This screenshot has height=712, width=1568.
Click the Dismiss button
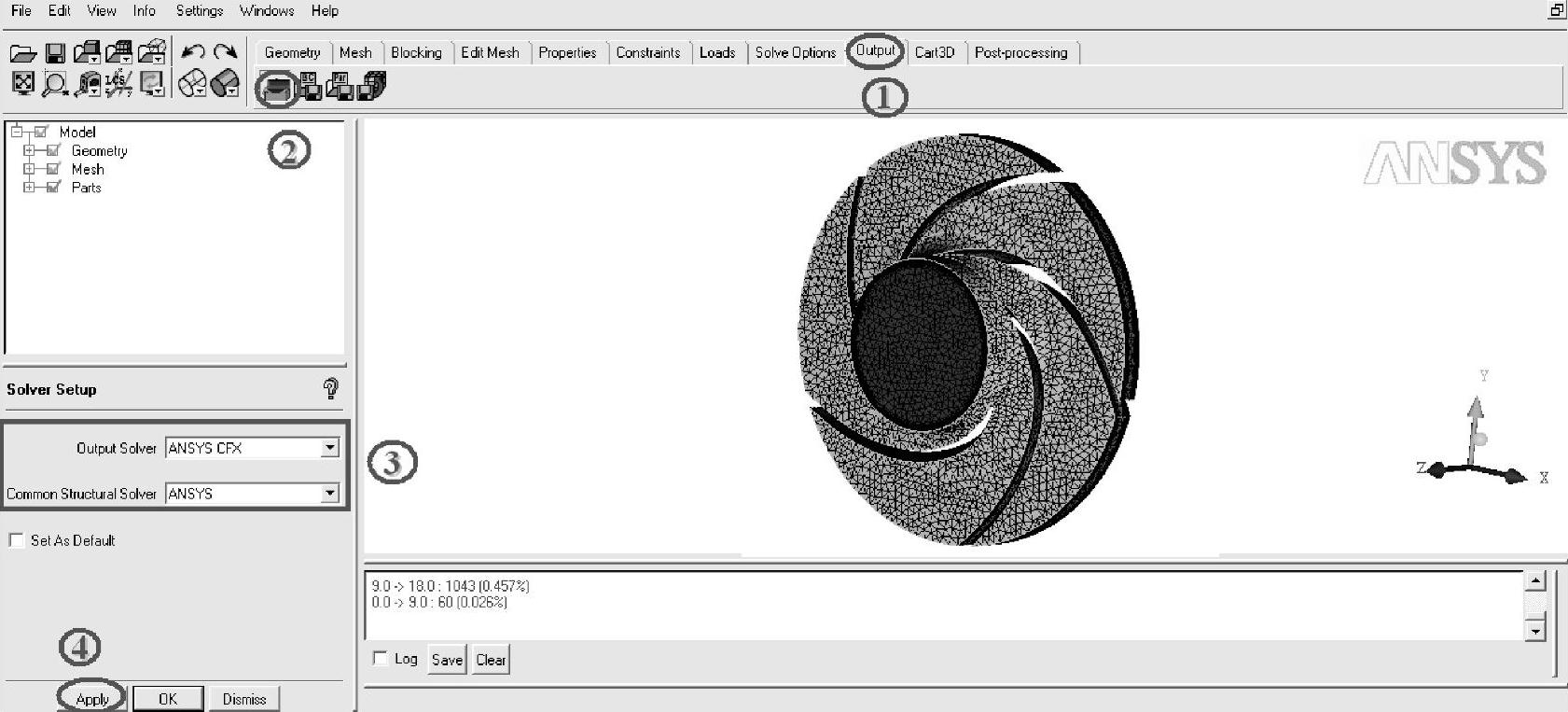tap(244, 698)
